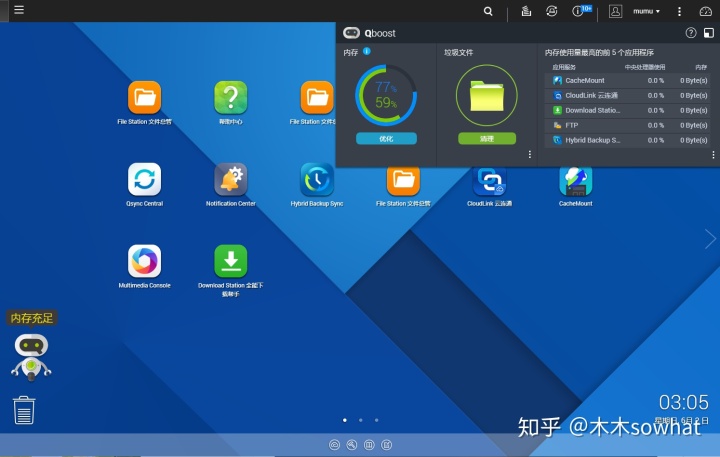Click the 垃圾文件 section title
The height and width of the screenshot is (457, 720).
point(458,52)
